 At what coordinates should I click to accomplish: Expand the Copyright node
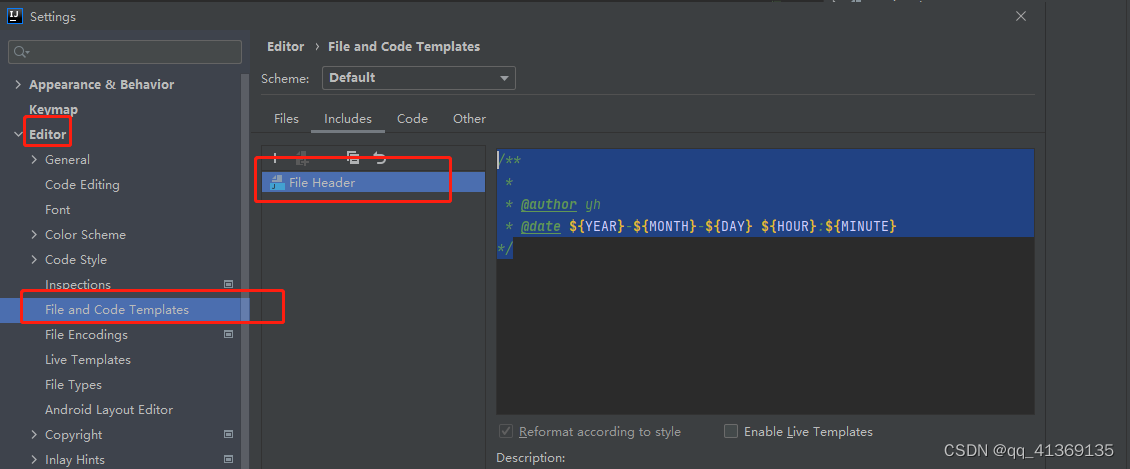click(34, 434)
